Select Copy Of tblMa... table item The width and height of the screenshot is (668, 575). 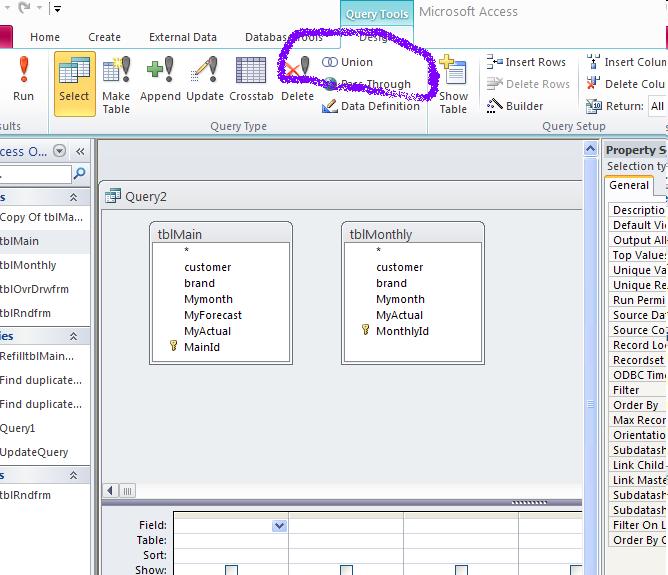pos(44,217)
